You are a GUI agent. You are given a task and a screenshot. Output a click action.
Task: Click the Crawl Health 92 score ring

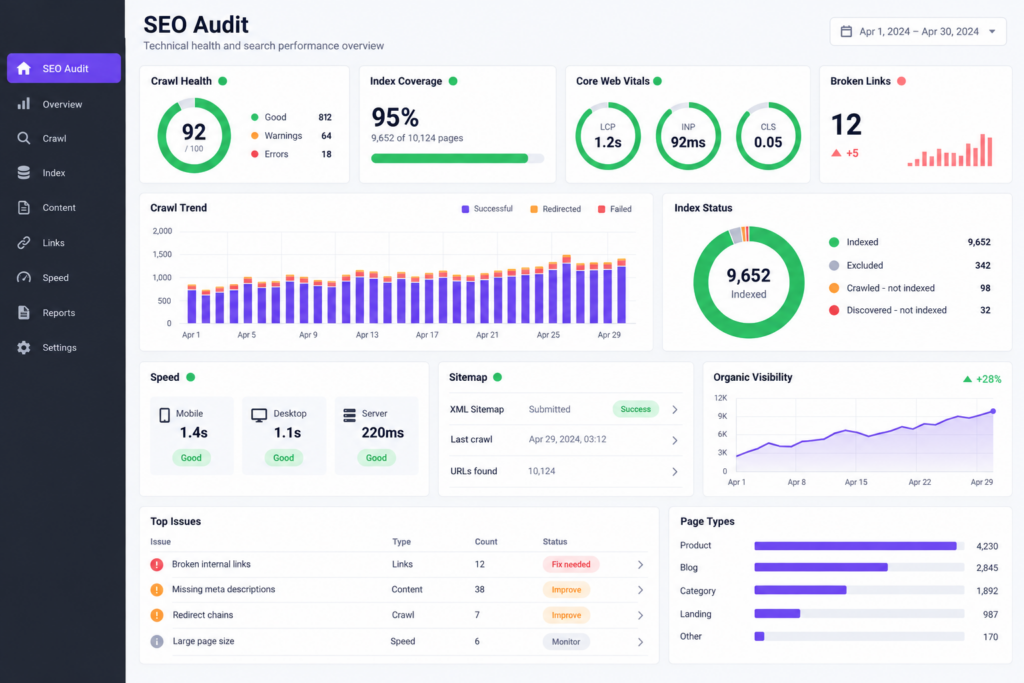point(194,135)
